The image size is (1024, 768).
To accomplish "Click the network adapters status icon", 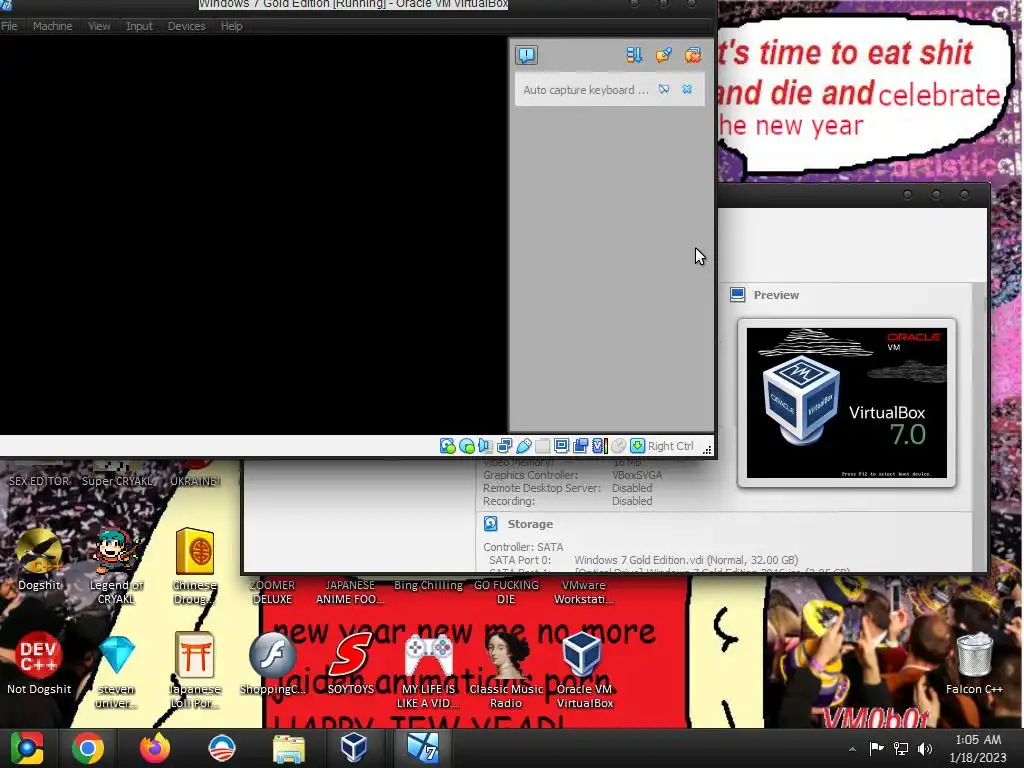I will 504,446.
